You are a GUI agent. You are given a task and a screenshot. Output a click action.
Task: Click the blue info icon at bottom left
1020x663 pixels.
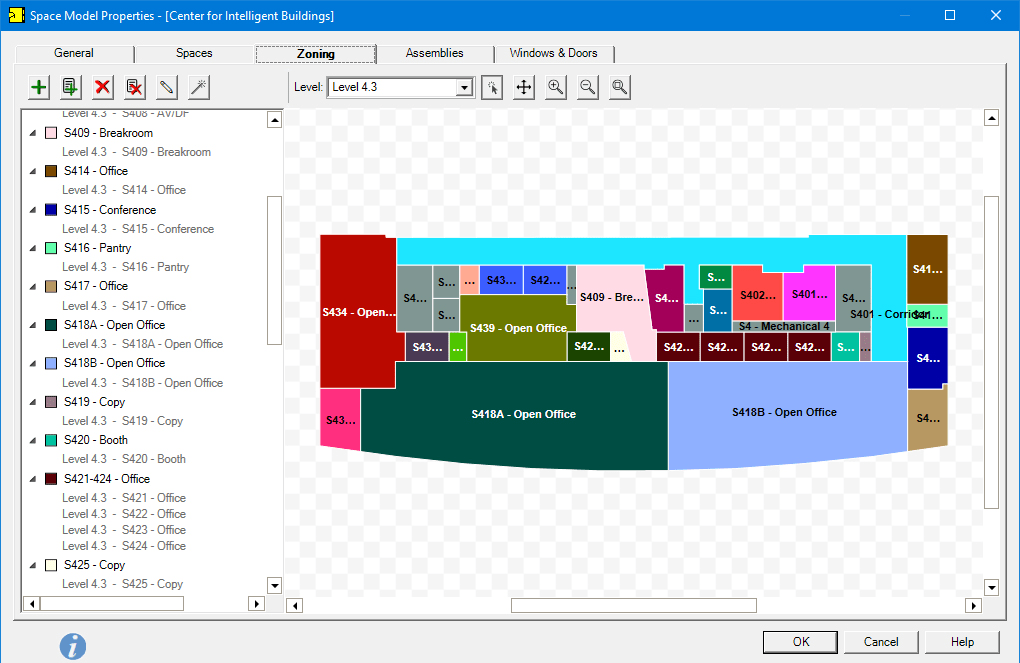(x=72, y=646)
